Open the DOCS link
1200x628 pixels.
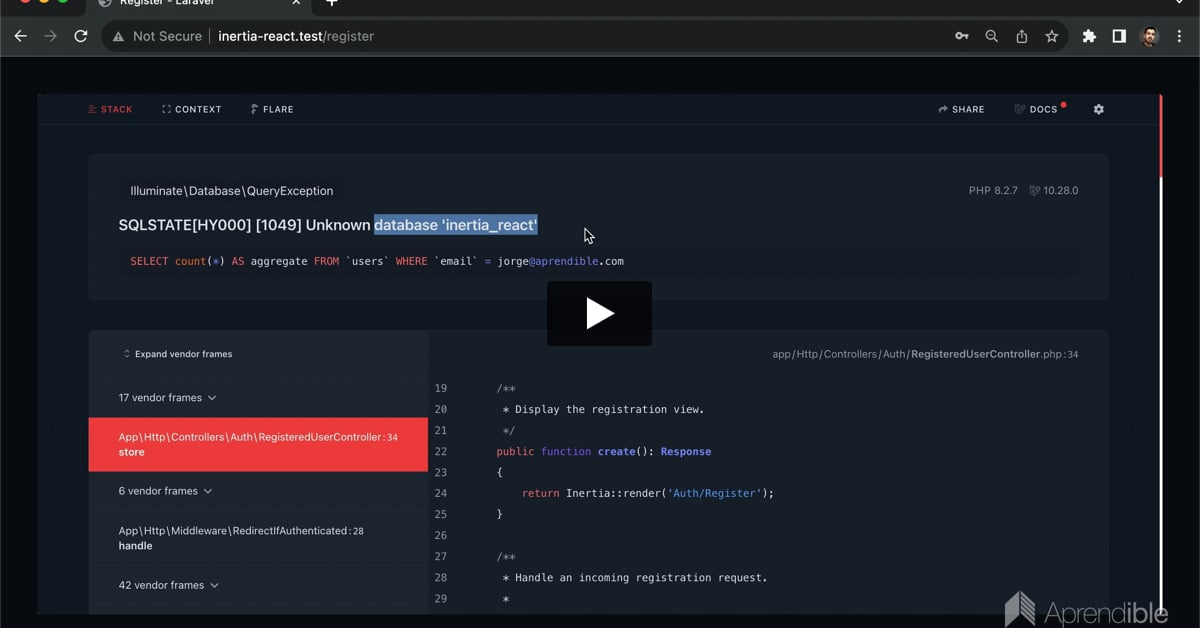pos(1037,109)
